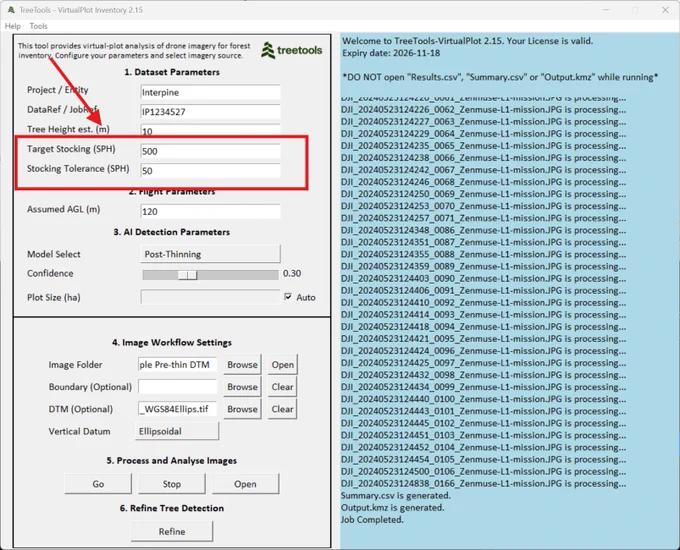
Task: Click the Confidence slider handle
Action: tap(188, 275)
